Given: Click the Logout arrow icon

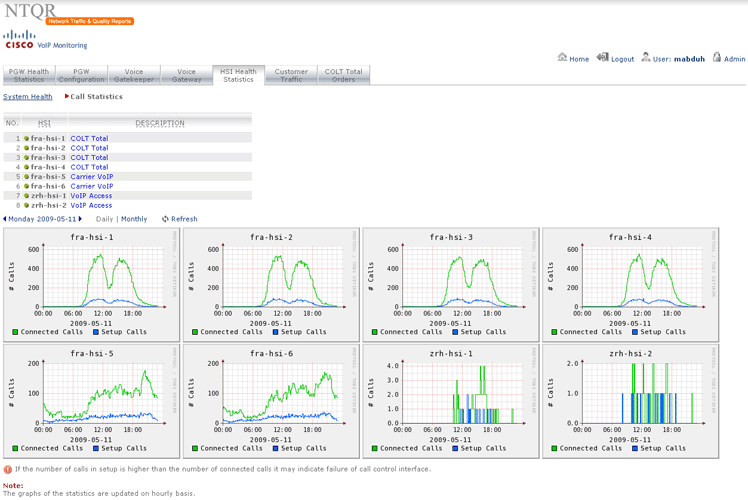Looking at the screenshot, I should coord(602,58).
